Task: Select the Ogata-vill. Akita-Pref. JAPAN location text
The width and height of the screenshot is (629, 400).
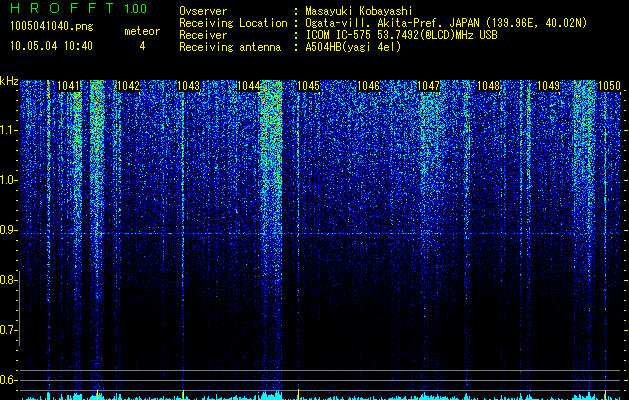Action: [446, 23]
